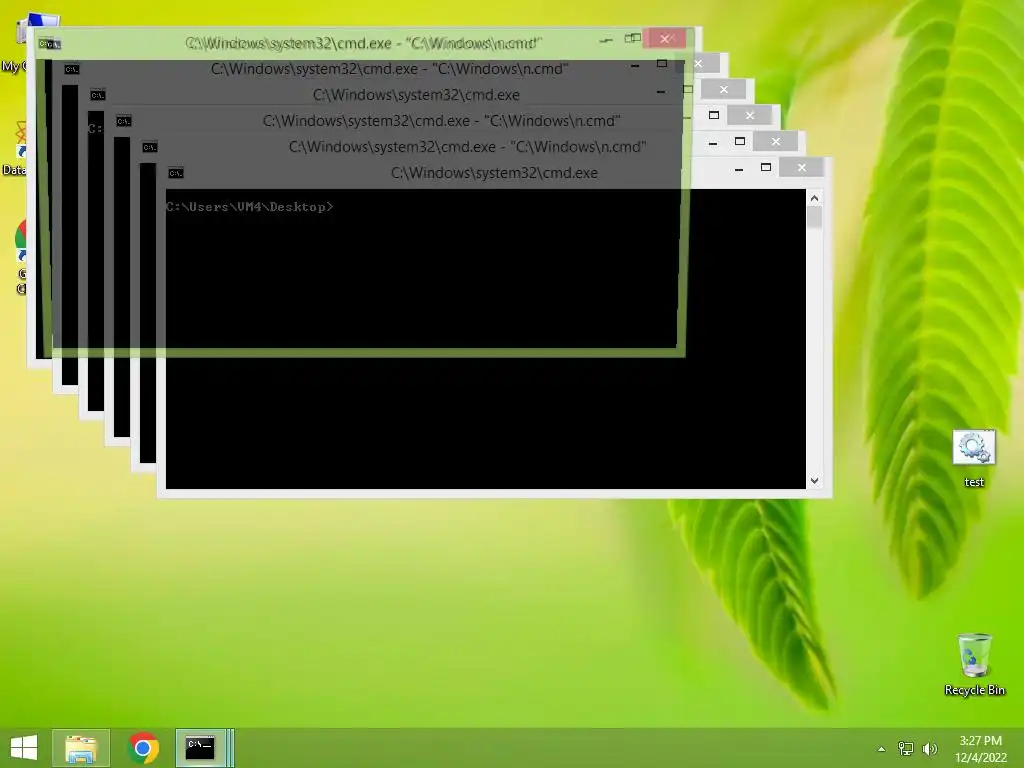
Task: Click the C:\Users\VM4\Desktop> prompt text
Action: 249,207
